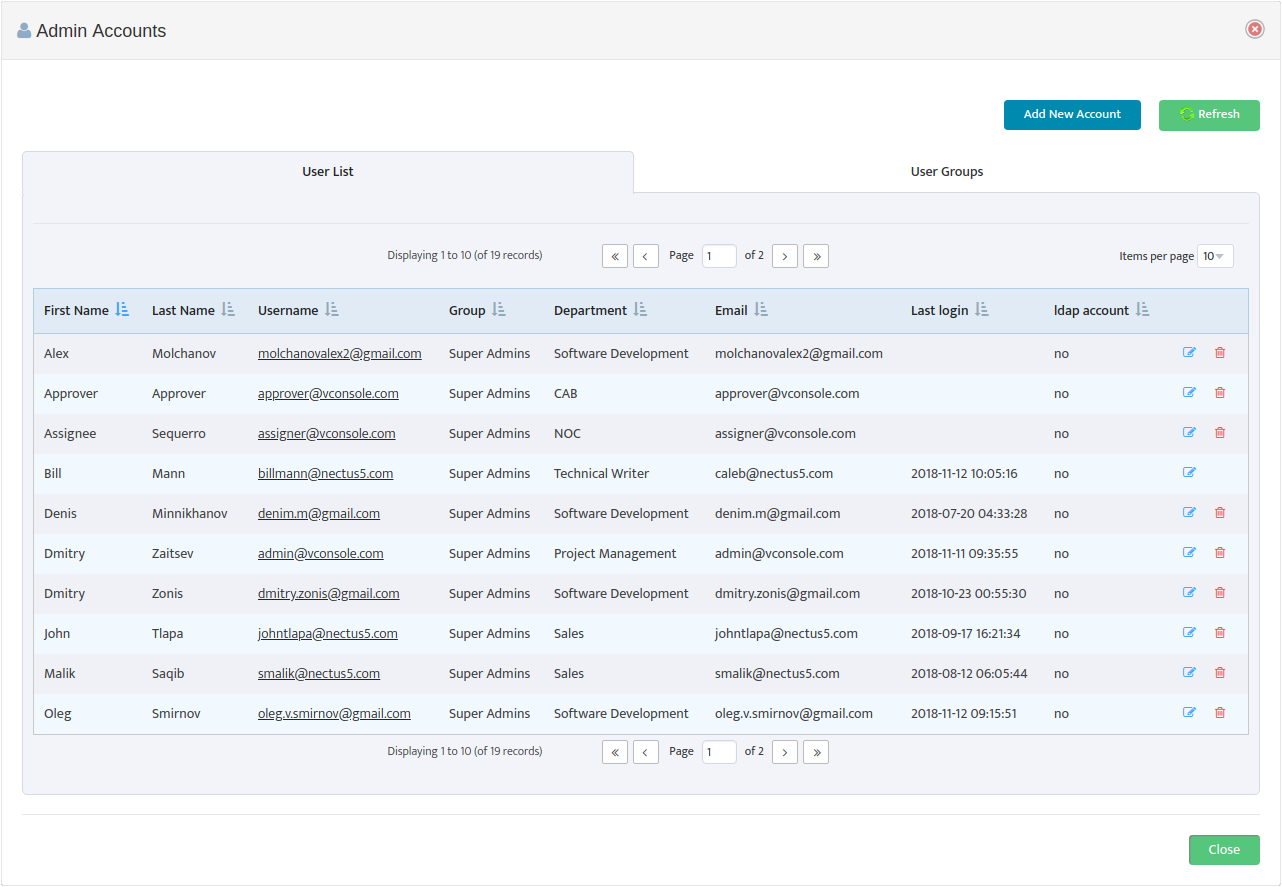This screenshot has width=1282, height=887.
Task: Select the last login 2018-09-17 16:21:34
Action: (966, 634)
